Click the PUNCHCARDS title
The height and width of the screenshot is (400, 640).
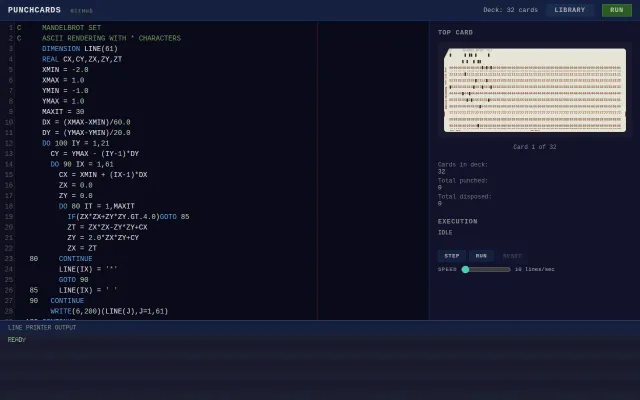(x=34, y=10)
